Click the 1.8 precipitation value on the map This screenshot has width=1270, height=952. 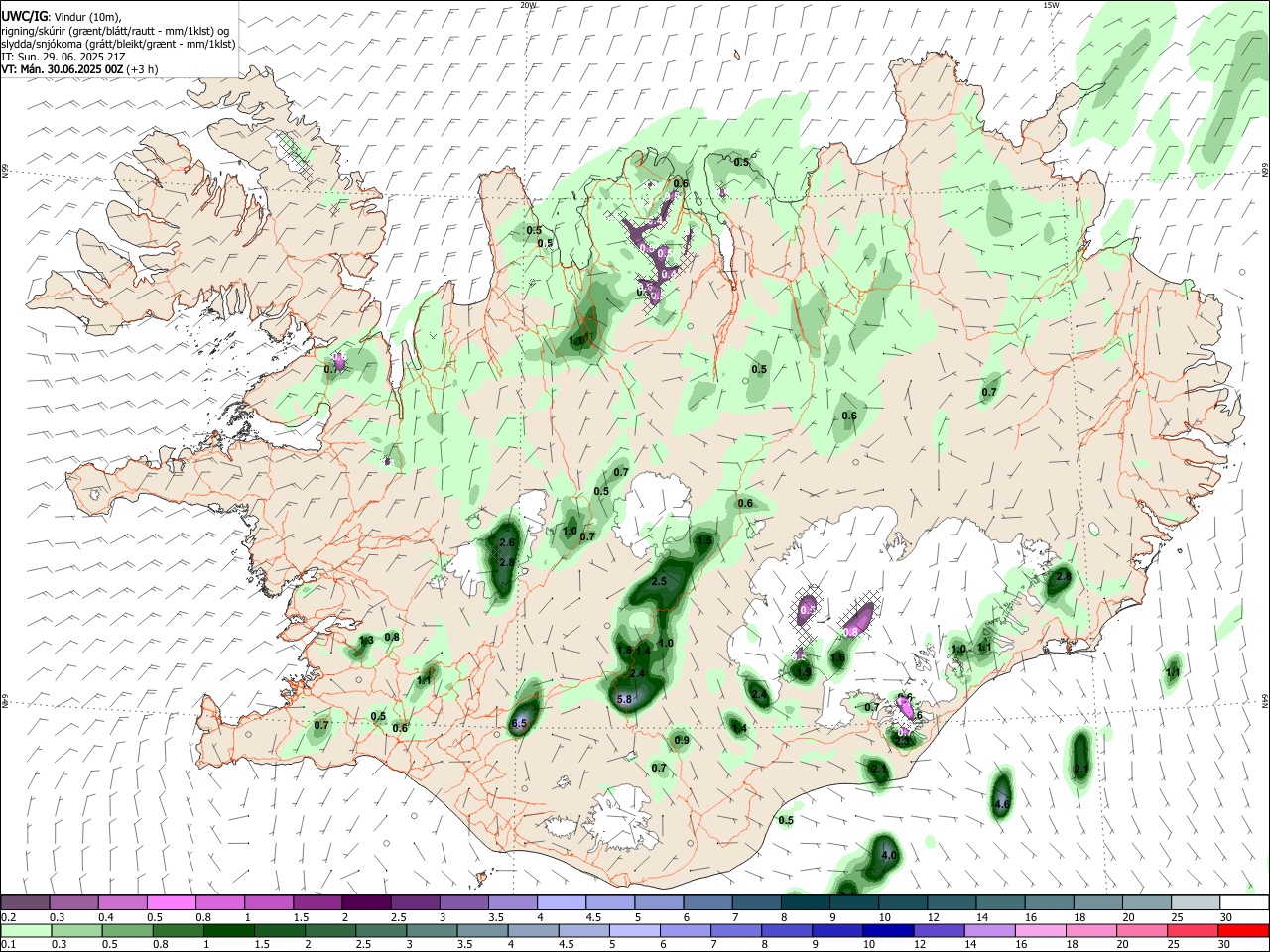(x=624, y=651)
